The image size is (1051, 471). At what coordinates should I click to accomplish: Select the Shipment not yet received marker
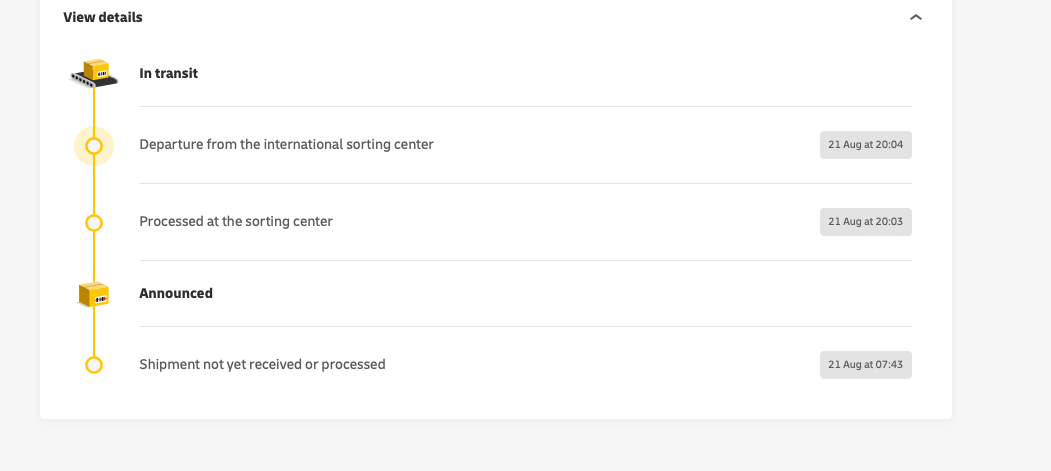[94, 365]
